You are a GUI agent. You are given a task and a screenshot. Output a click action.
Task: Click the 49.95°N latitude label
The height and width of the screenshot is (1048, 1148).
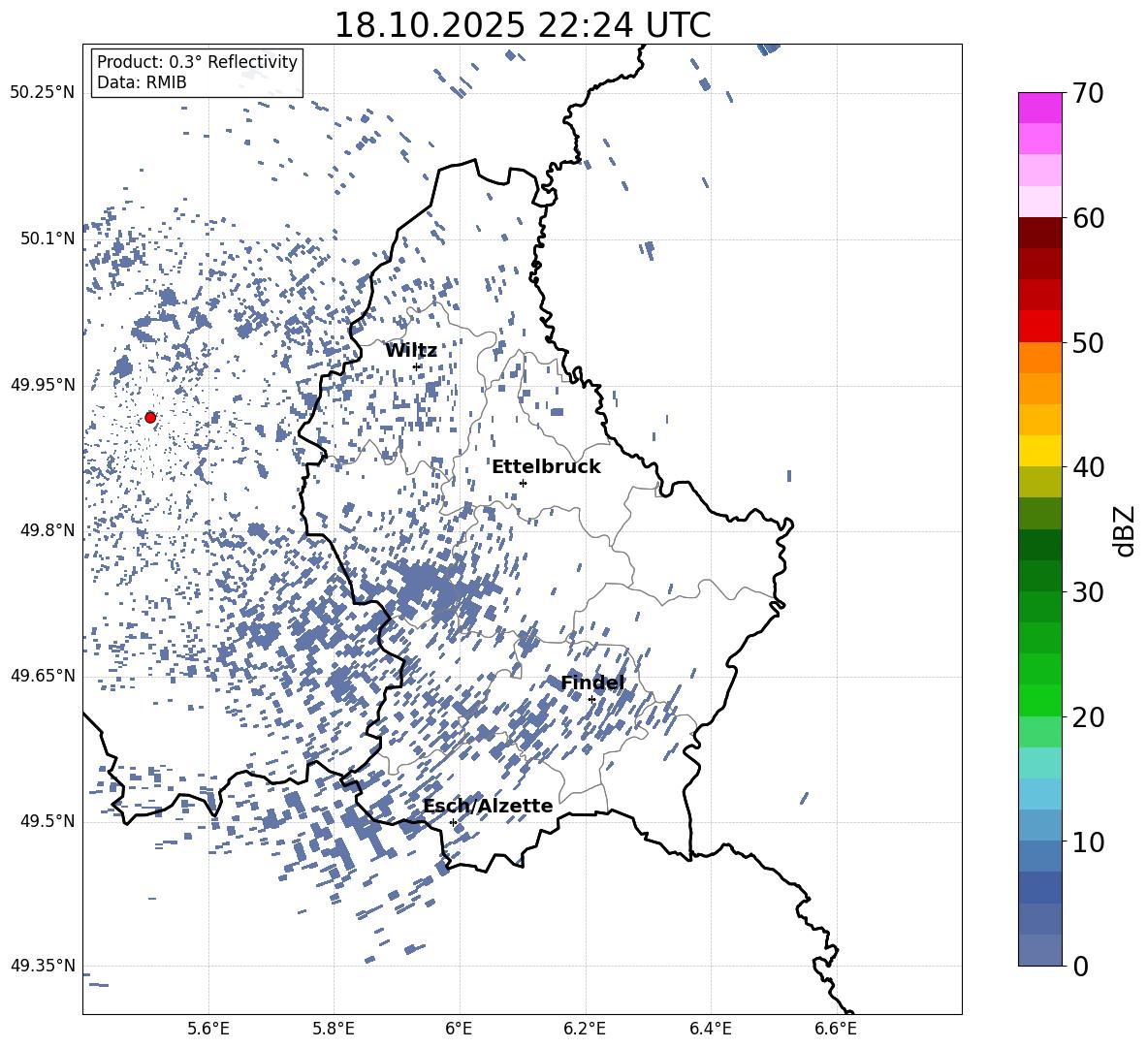43,385
